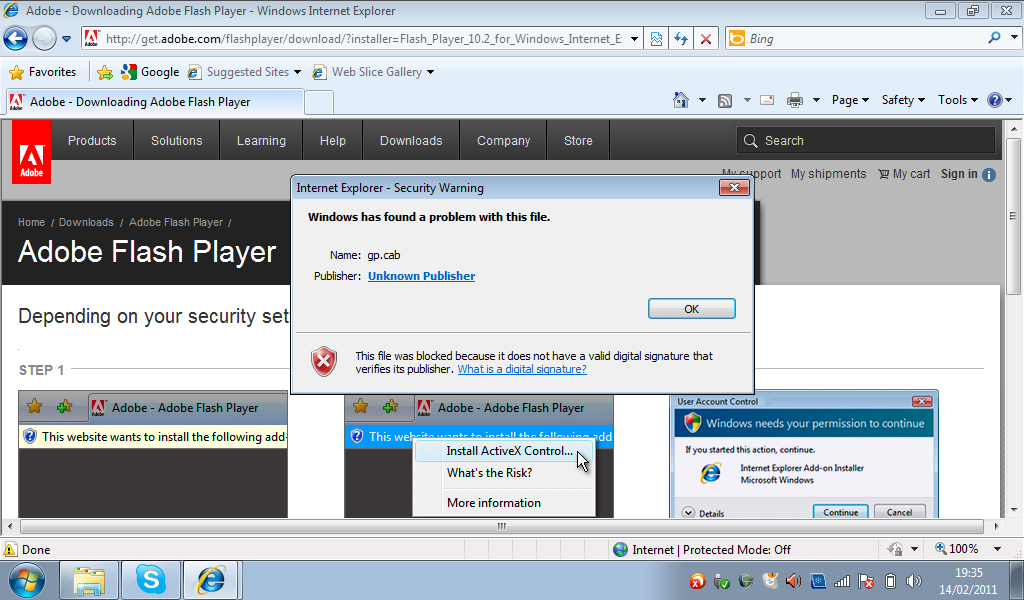Open 'What is a digital signature?' link

point(522,369)
